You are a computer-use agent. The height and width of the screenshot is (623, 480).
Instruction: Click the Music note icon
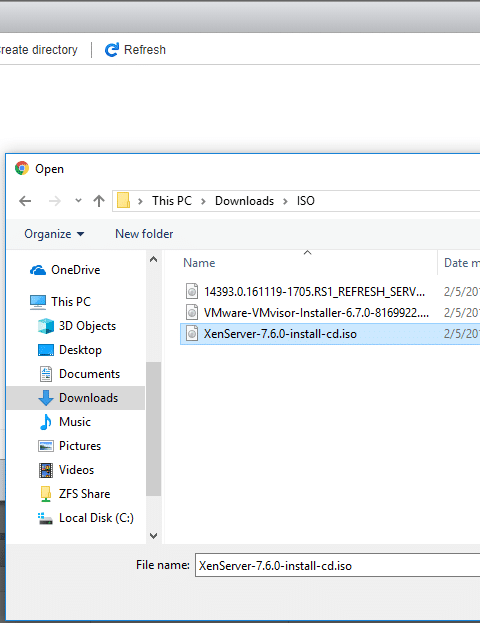pyautogui.click(x=46, y=422)
